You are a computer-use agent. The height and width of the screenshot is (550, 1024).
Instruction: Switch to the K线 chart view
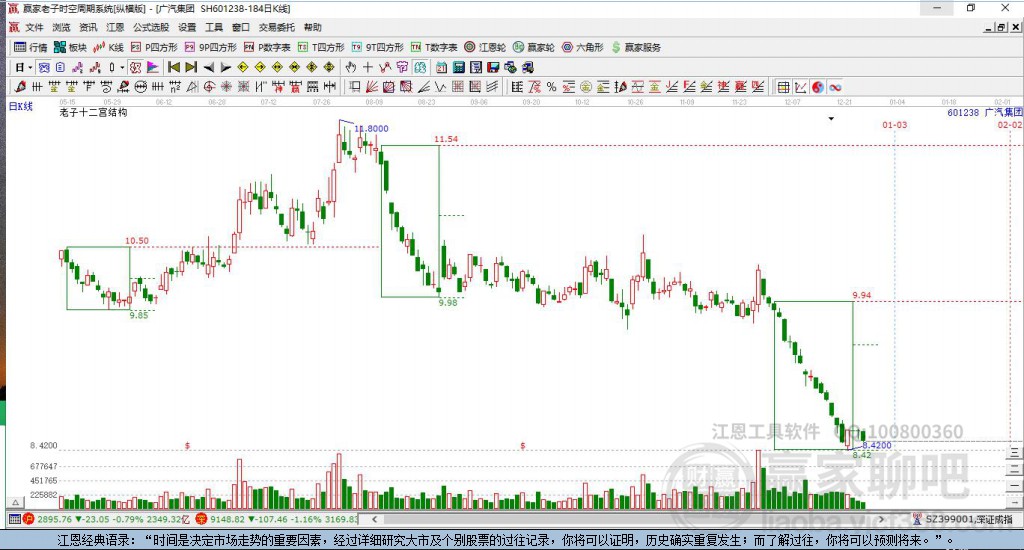tap(108, 47)
